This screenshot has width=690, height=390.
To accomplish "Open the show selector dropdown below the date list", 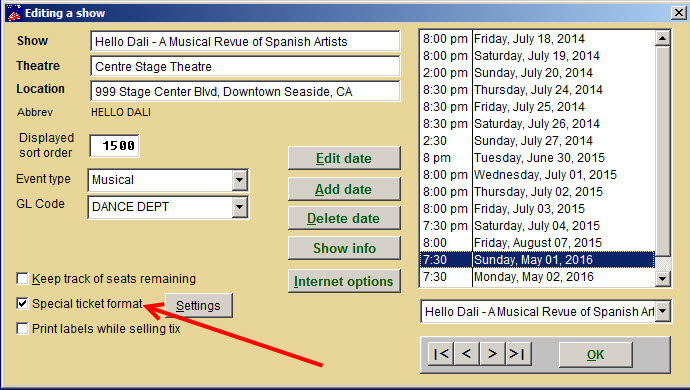I will (663, 311).
